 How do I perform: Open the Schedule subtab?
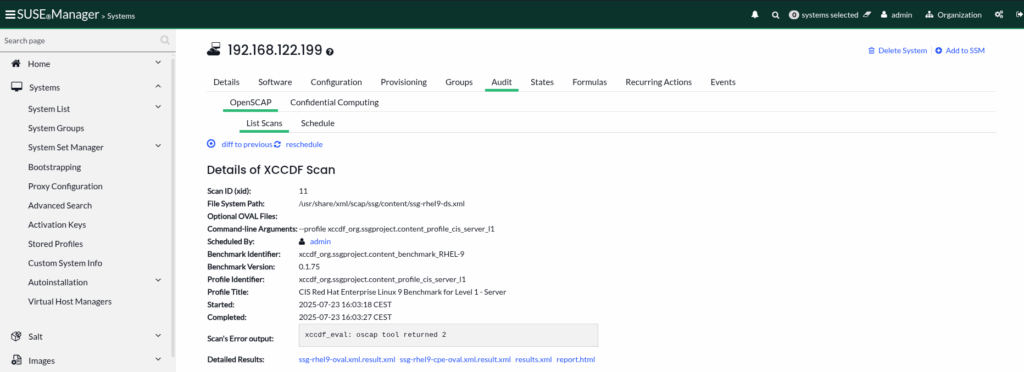(x=318, y=123)
